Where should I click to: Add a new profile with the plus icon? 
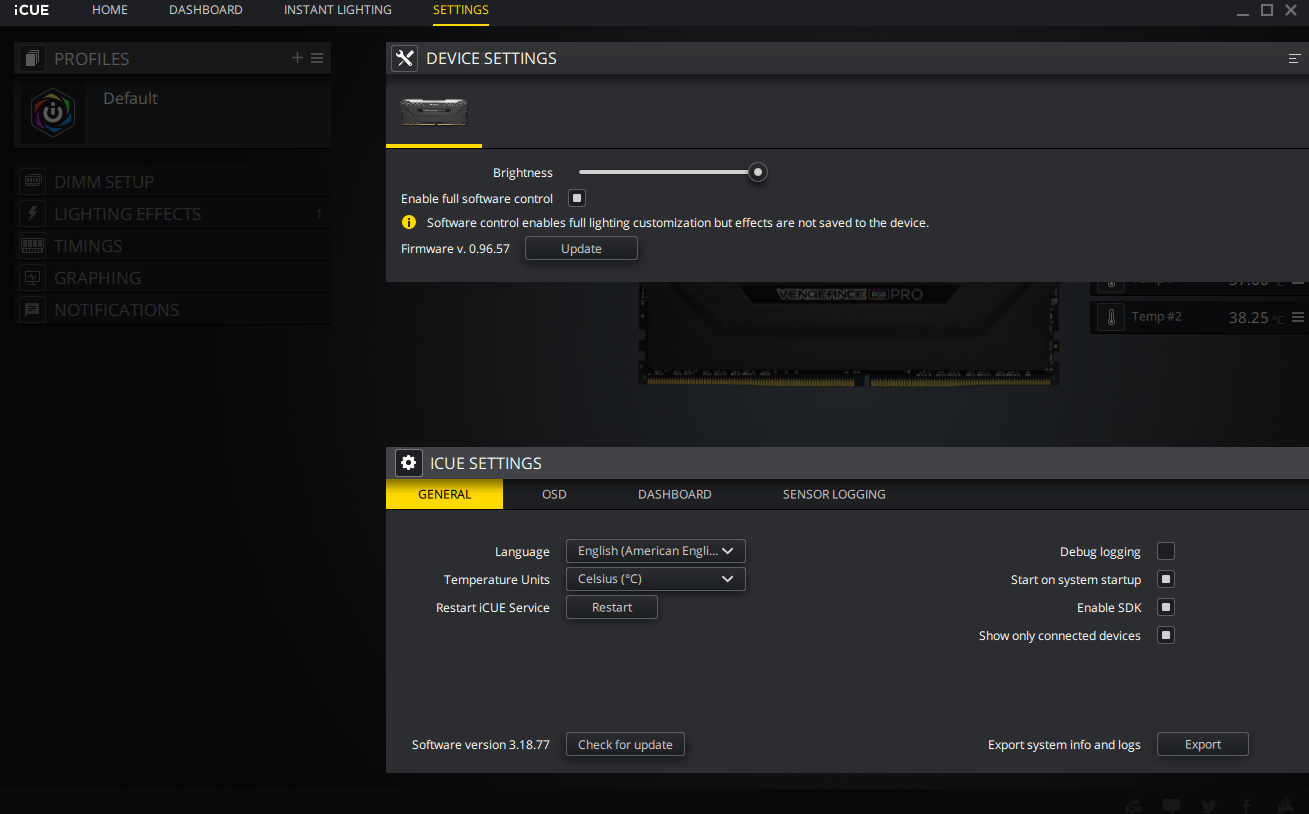[297, 58]
